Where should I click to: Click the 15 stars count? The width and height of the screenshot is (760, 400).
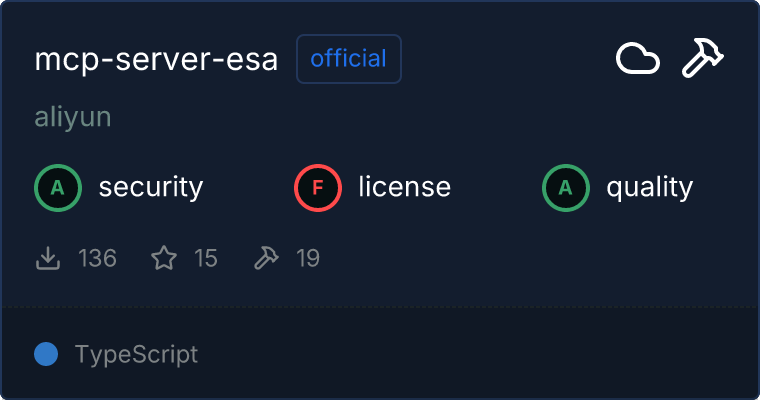pos(205,259)
